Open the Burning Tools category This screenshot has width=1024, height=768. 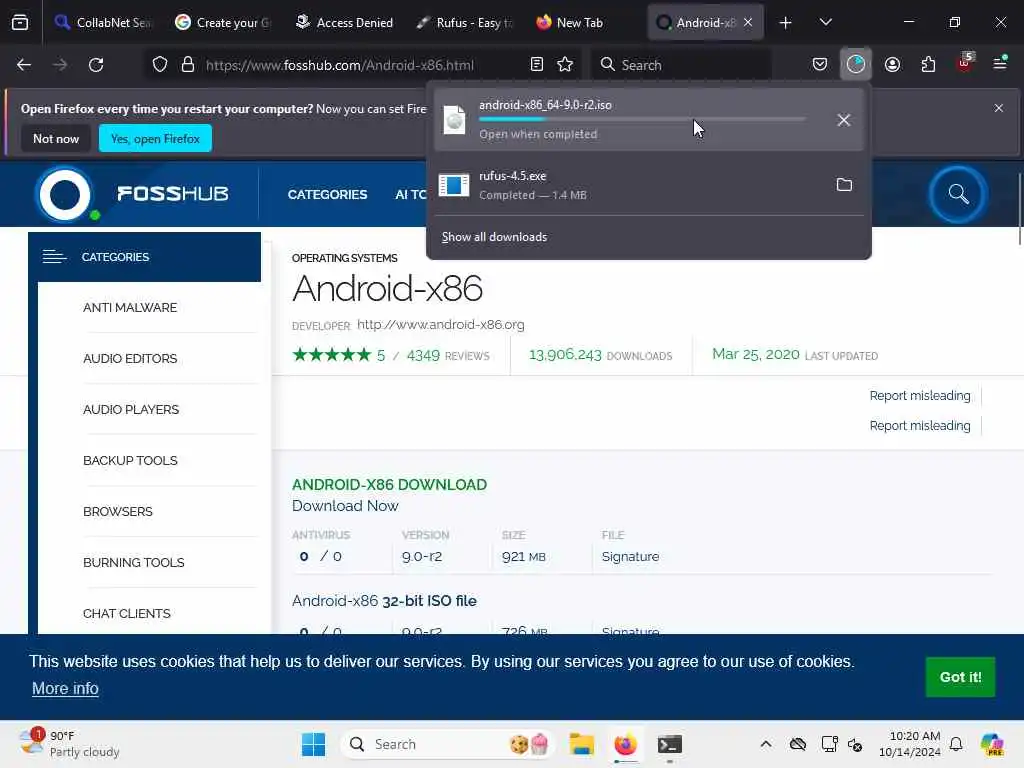[x=133, y=562]
